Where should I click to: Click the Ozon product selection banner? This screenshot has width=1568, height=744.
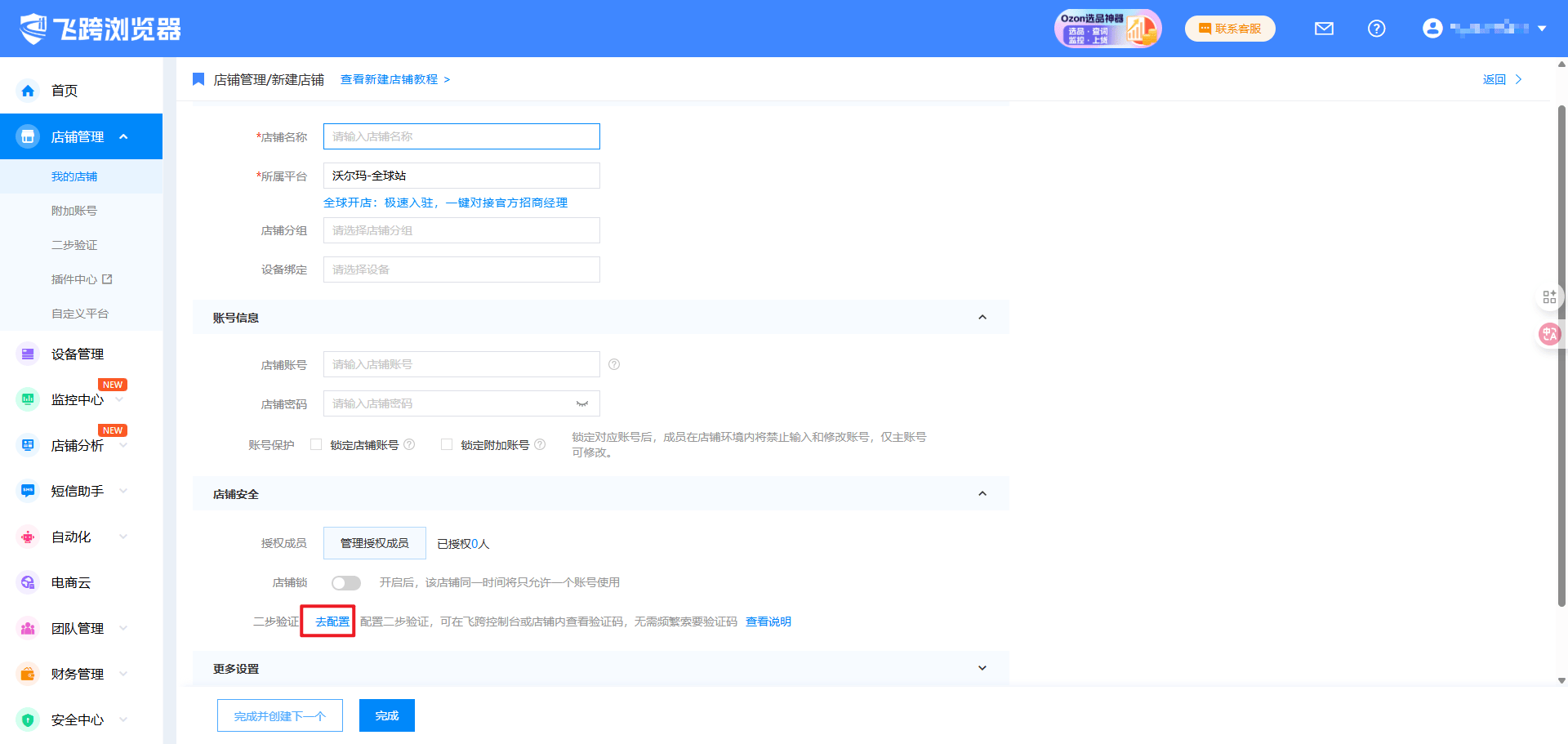(x=1107, y=29)
